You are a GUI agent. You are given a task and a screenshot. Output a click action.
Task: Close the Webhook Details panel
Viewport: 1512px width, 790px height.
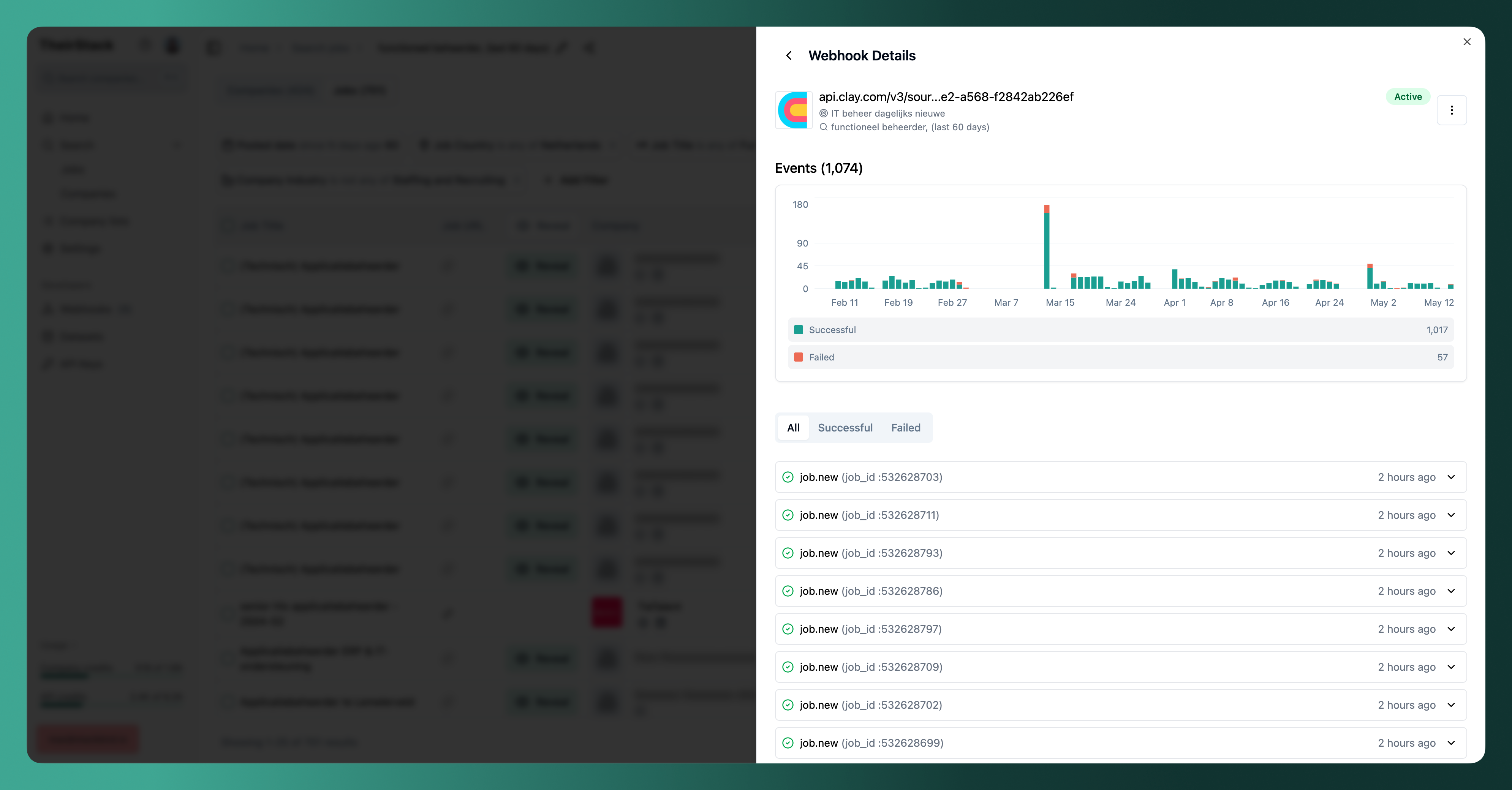click(1468, 42)
